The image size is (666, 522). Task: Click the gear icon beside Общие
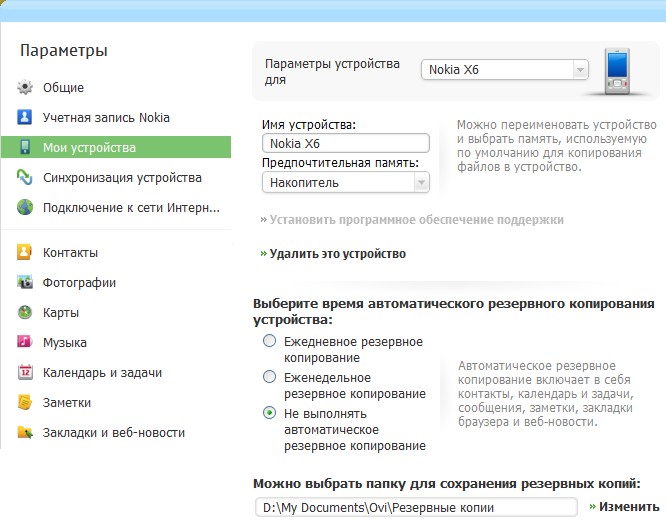[25, 87]
